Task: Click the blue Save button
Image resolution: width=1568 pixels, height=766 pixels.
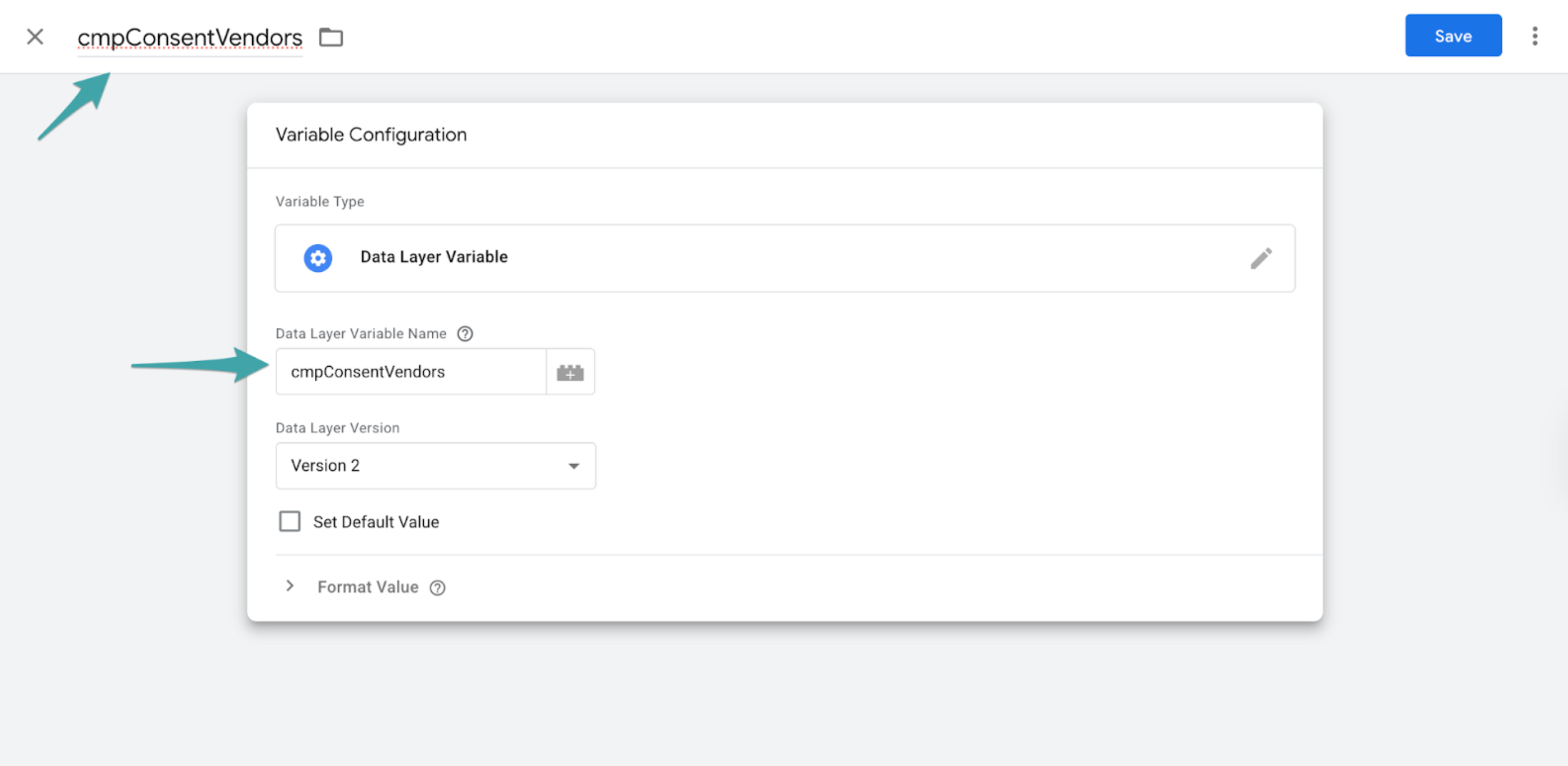Action: tap(1453, 36)
